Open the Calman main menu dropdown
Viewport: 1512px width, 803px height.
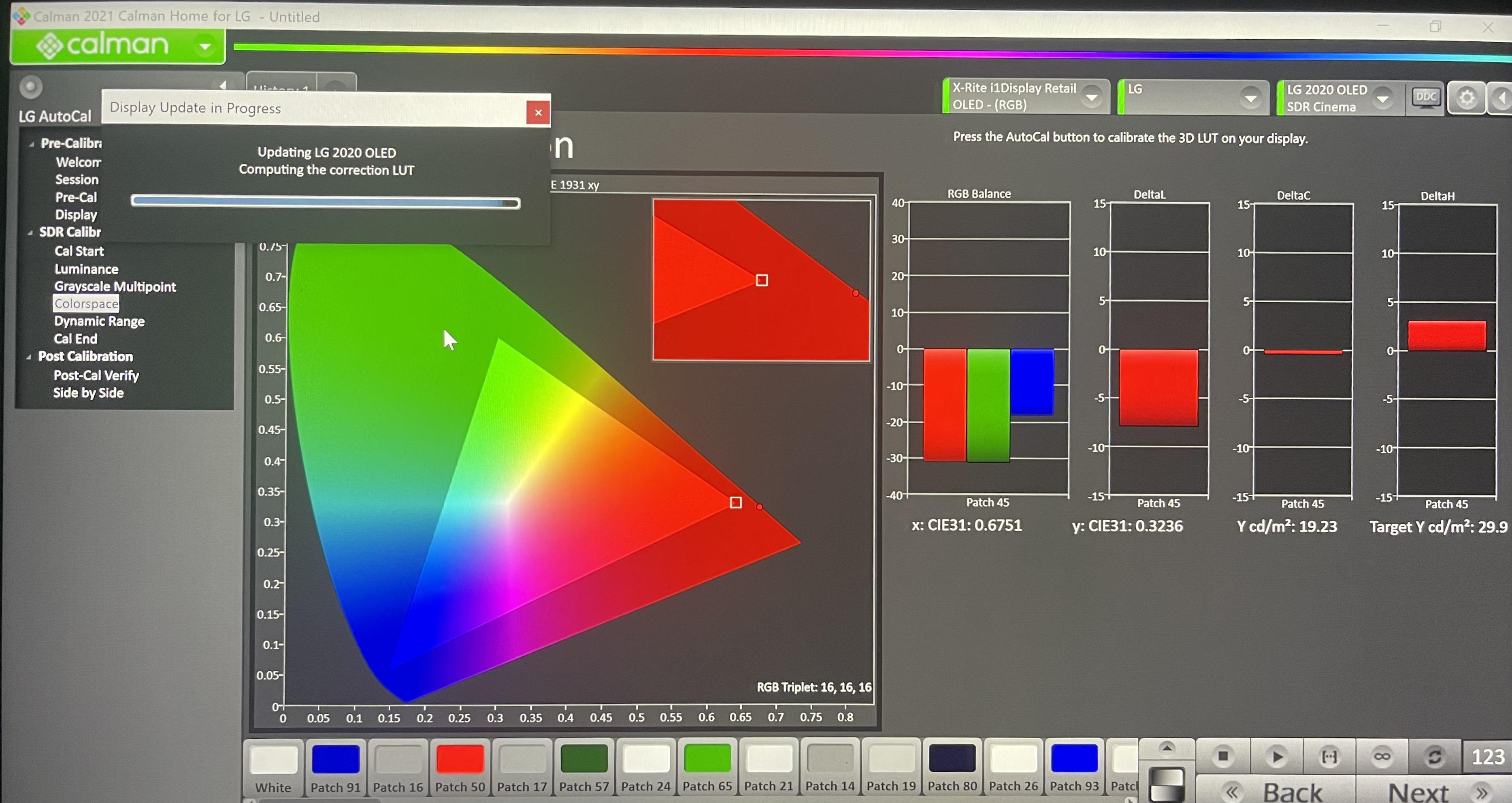click(x=205, y=46)
